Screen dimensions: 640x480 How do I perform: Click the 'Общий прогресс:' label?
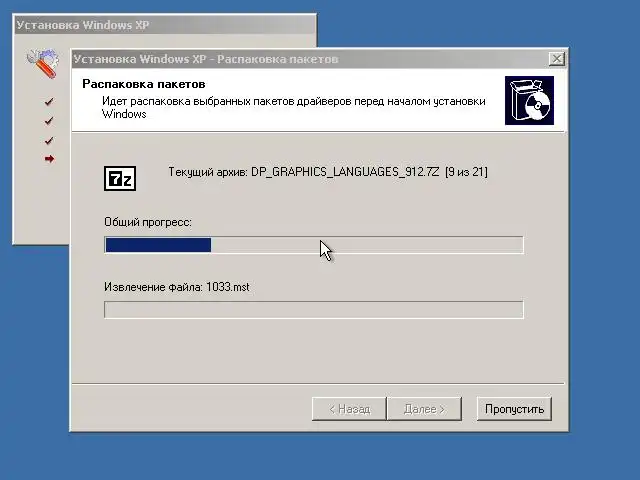coord(148,222)
